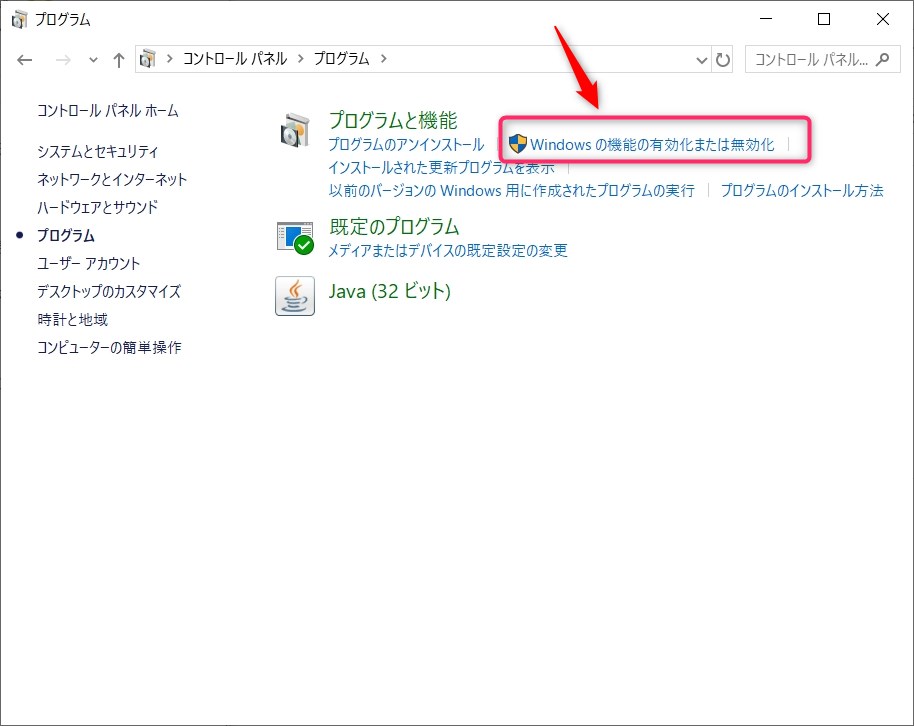The image size is (914, 726).
Task: Click the Control Panel icon in address bar
Action: click(147, 59)
